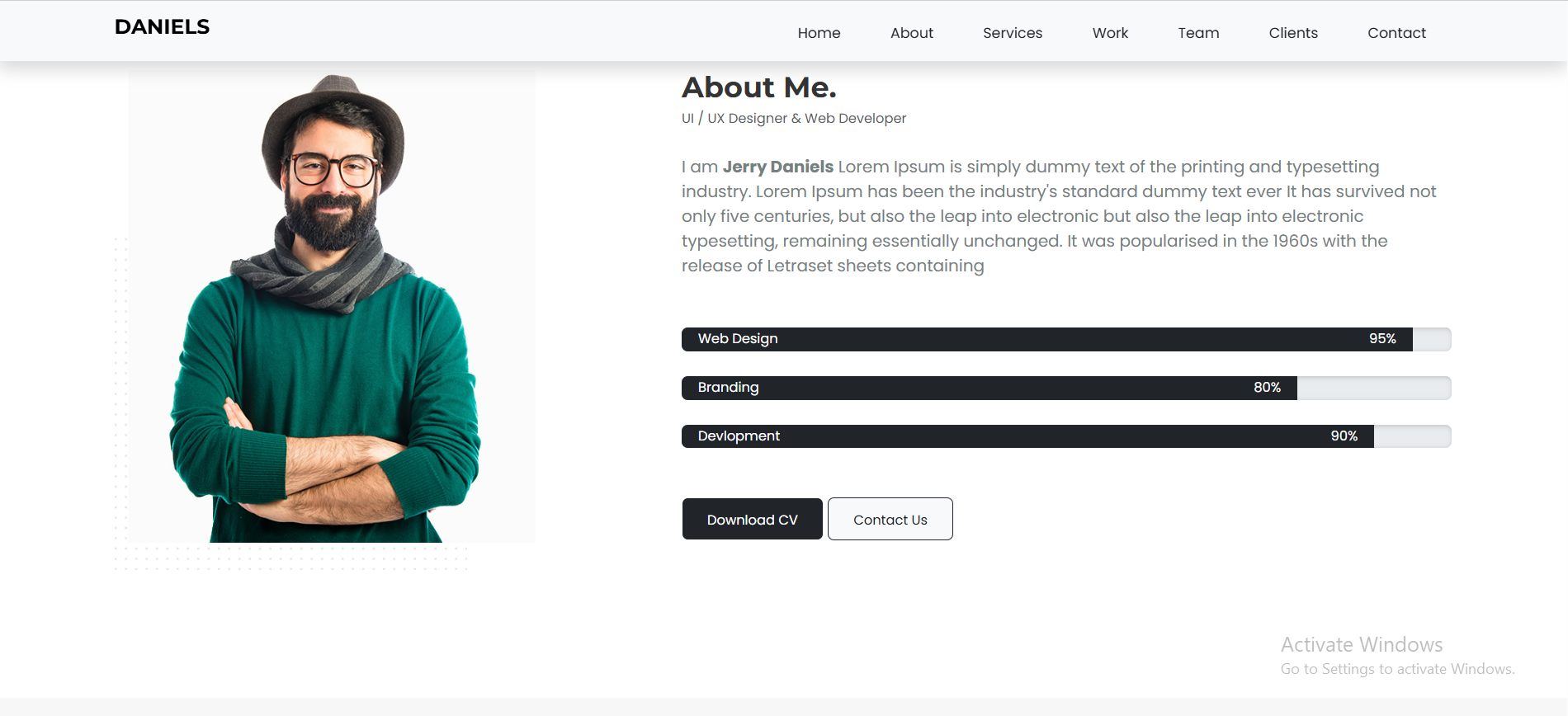Navigate to the Team section

point(1198,33)
